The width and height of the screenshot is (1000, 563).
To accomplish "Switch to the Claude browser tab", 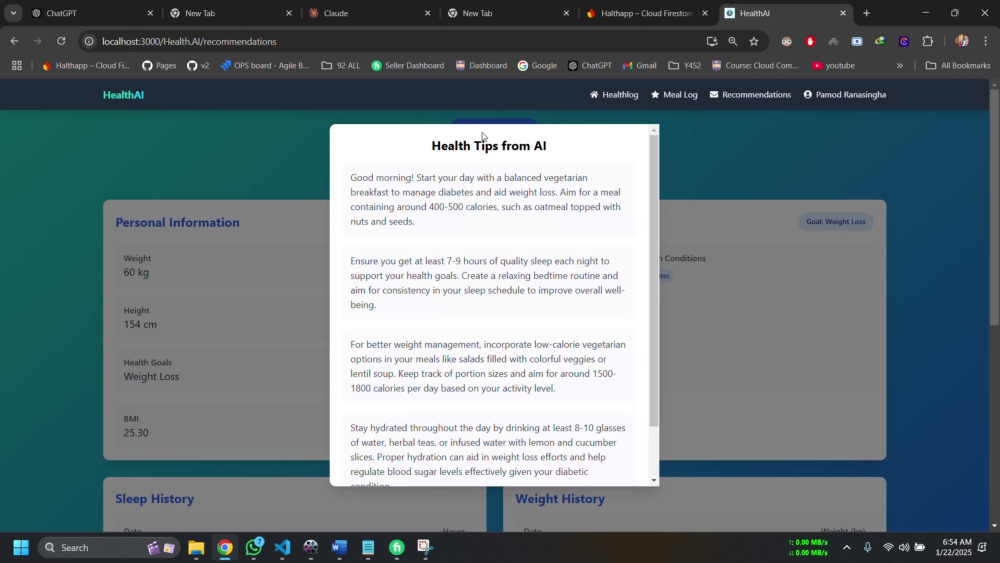I will pos(370,13).
